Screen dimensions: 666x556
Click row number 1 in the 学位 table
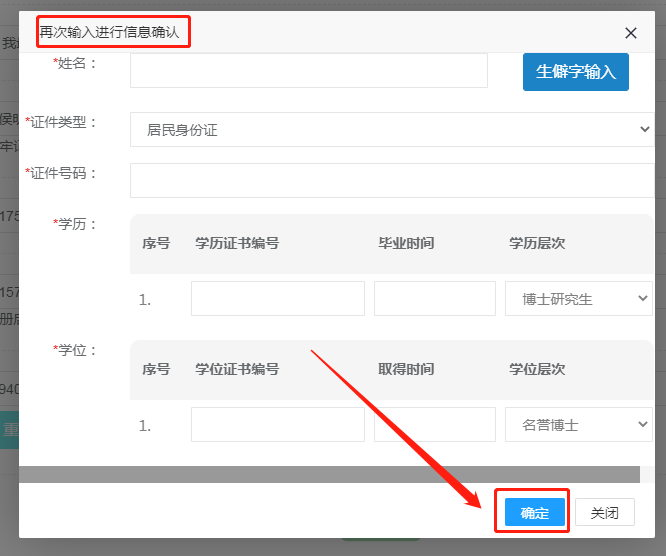click(x=145, y=426)
